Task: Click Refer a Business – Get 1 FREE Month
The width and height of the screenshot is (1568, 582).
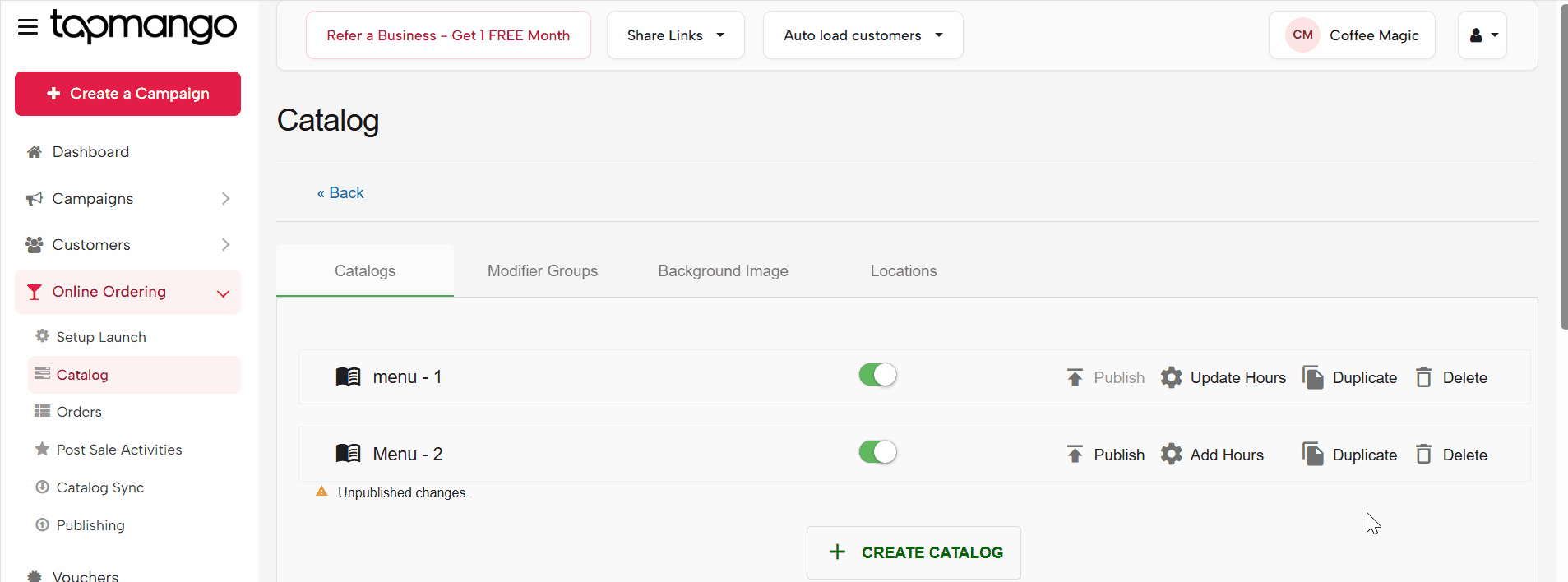Action: (448, 35)
